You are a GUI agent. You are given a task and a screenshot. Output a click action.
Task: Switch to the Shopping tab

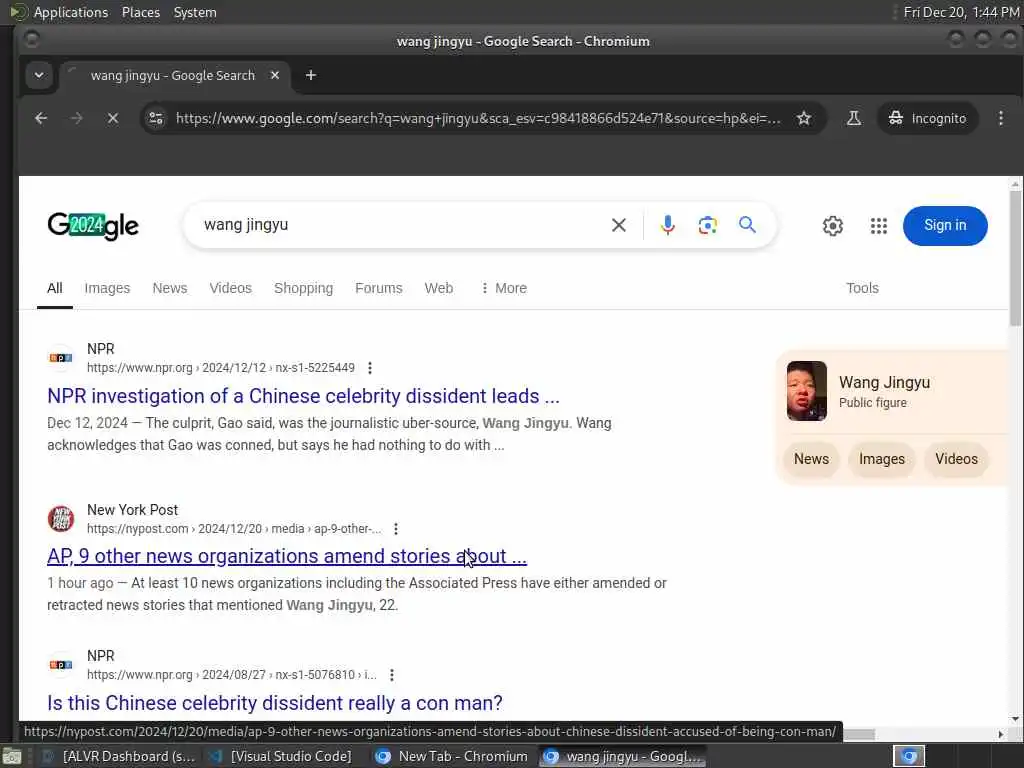click(x=304, y=288)
